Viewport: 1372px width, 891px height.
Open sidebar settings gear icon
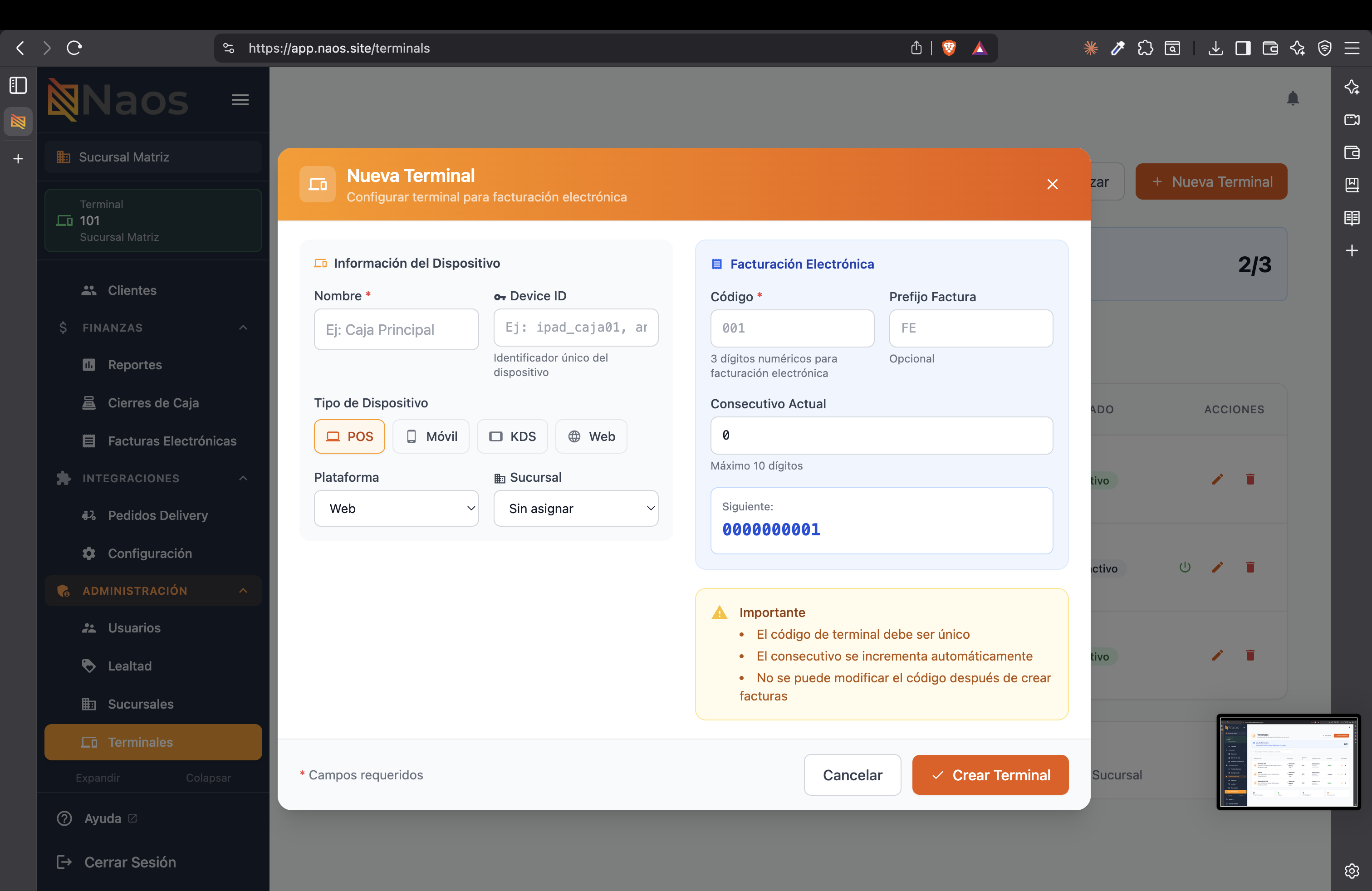1351,870
